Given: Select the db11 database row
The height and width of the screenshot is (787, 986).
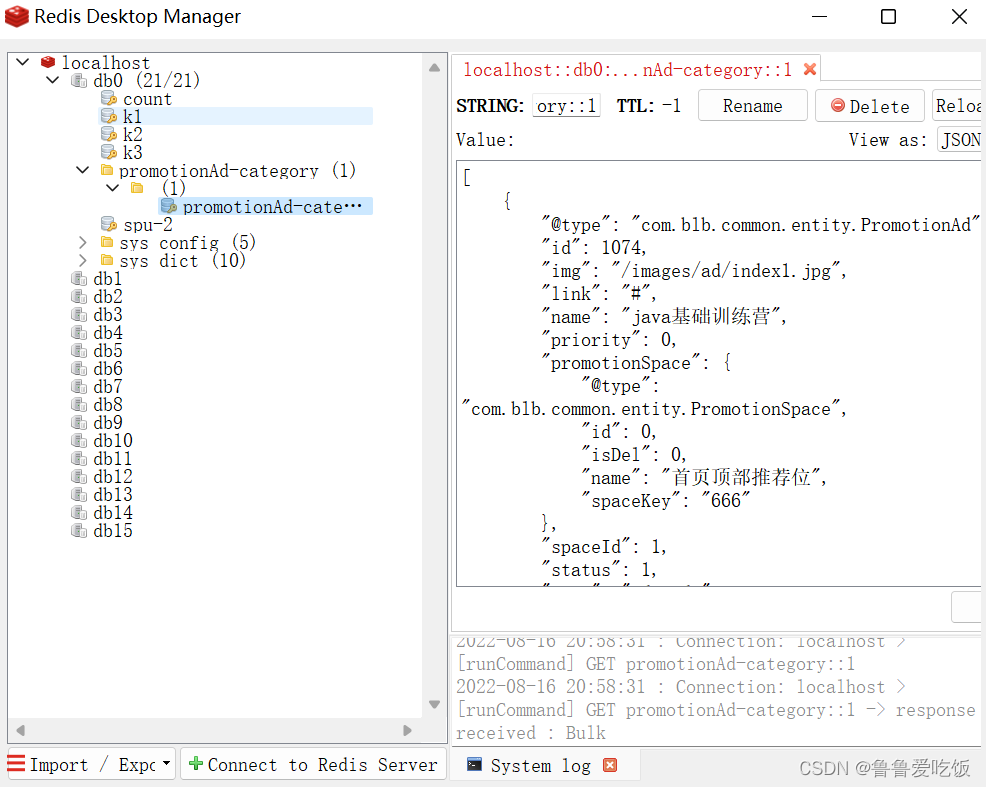Looking at the screenshot, I should pos(113,459).
